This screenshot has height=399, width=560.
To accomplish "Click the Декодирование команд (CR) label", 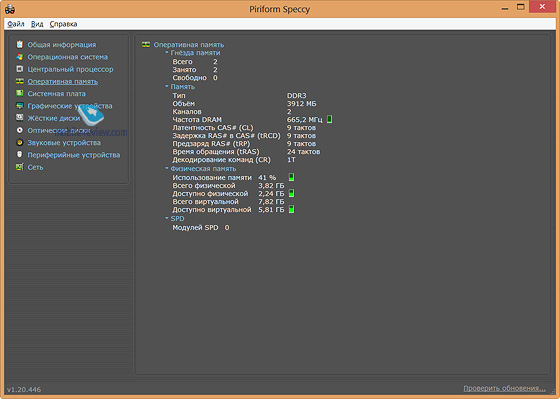I will tap(221, 160).
